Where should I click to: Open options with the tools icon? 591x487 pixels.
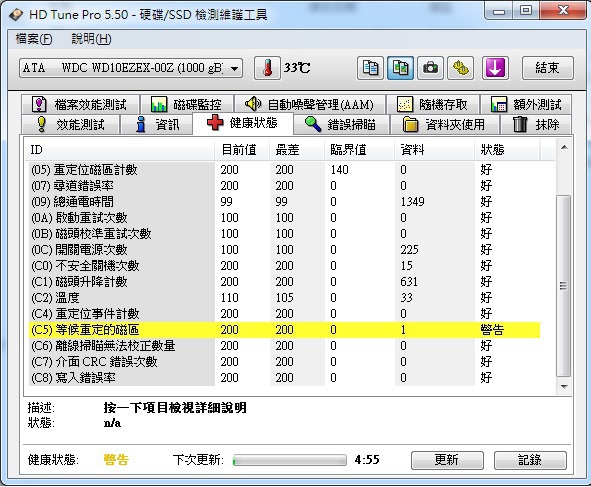(460, 68)
